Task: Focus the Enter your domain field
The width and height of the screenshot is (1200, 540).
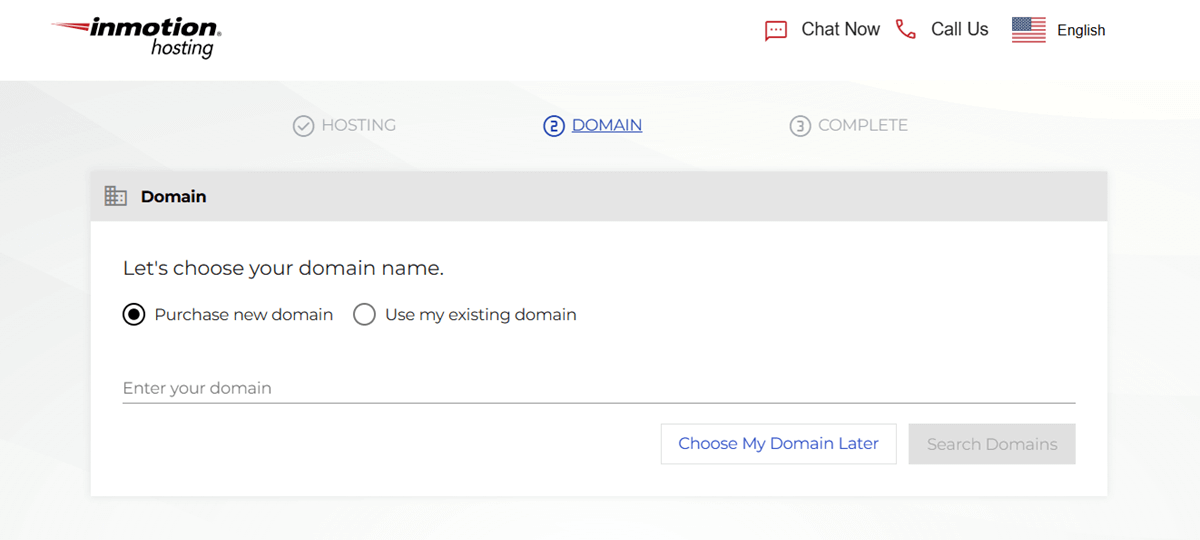Action: (x=599, y=388)
